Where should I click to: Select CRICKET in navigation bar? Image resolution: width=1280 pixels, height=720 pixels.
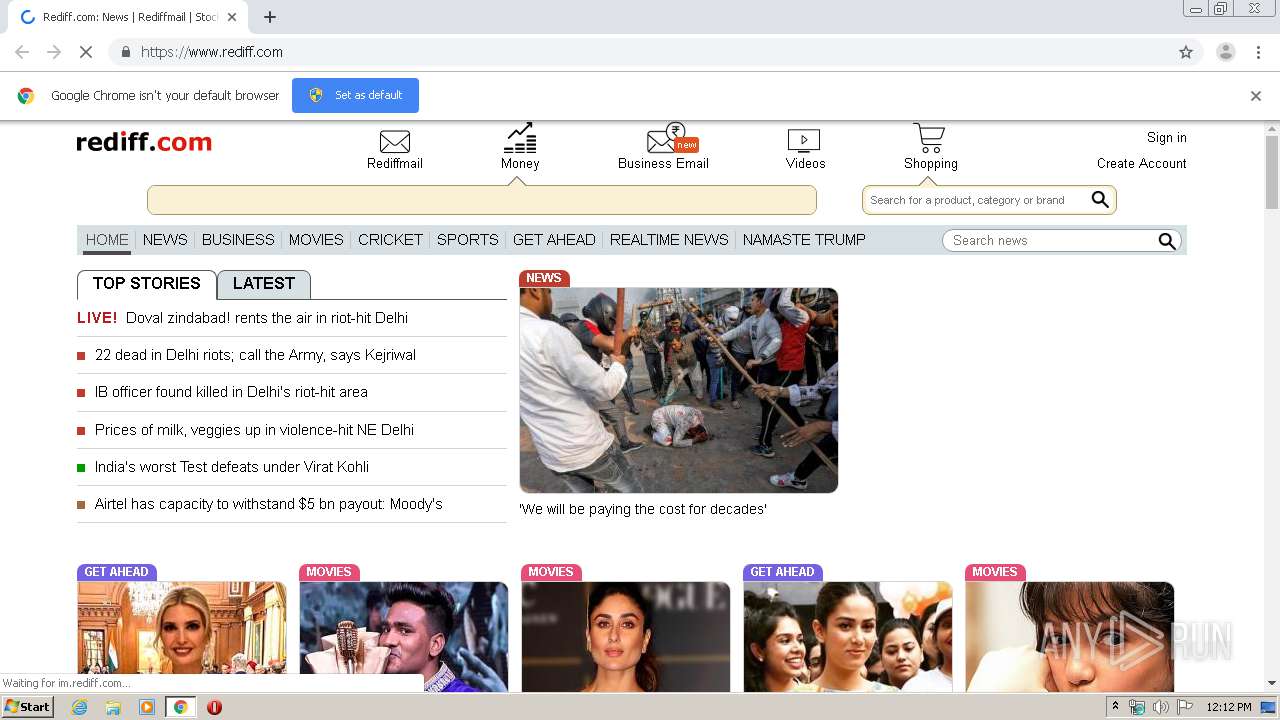click(390, 240)
